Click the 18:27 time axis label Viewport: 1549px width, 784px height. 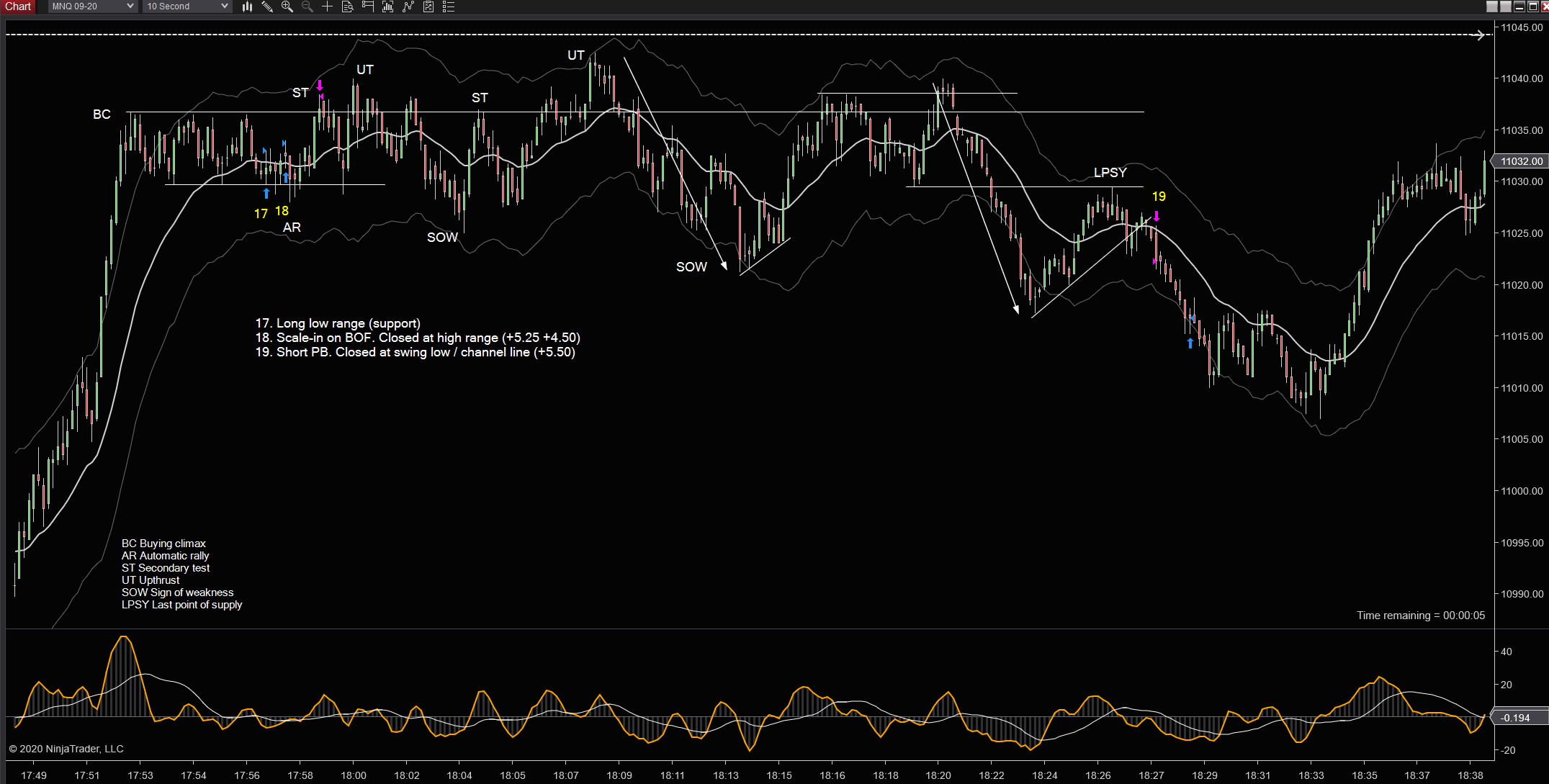click(x=1151, y=775)
